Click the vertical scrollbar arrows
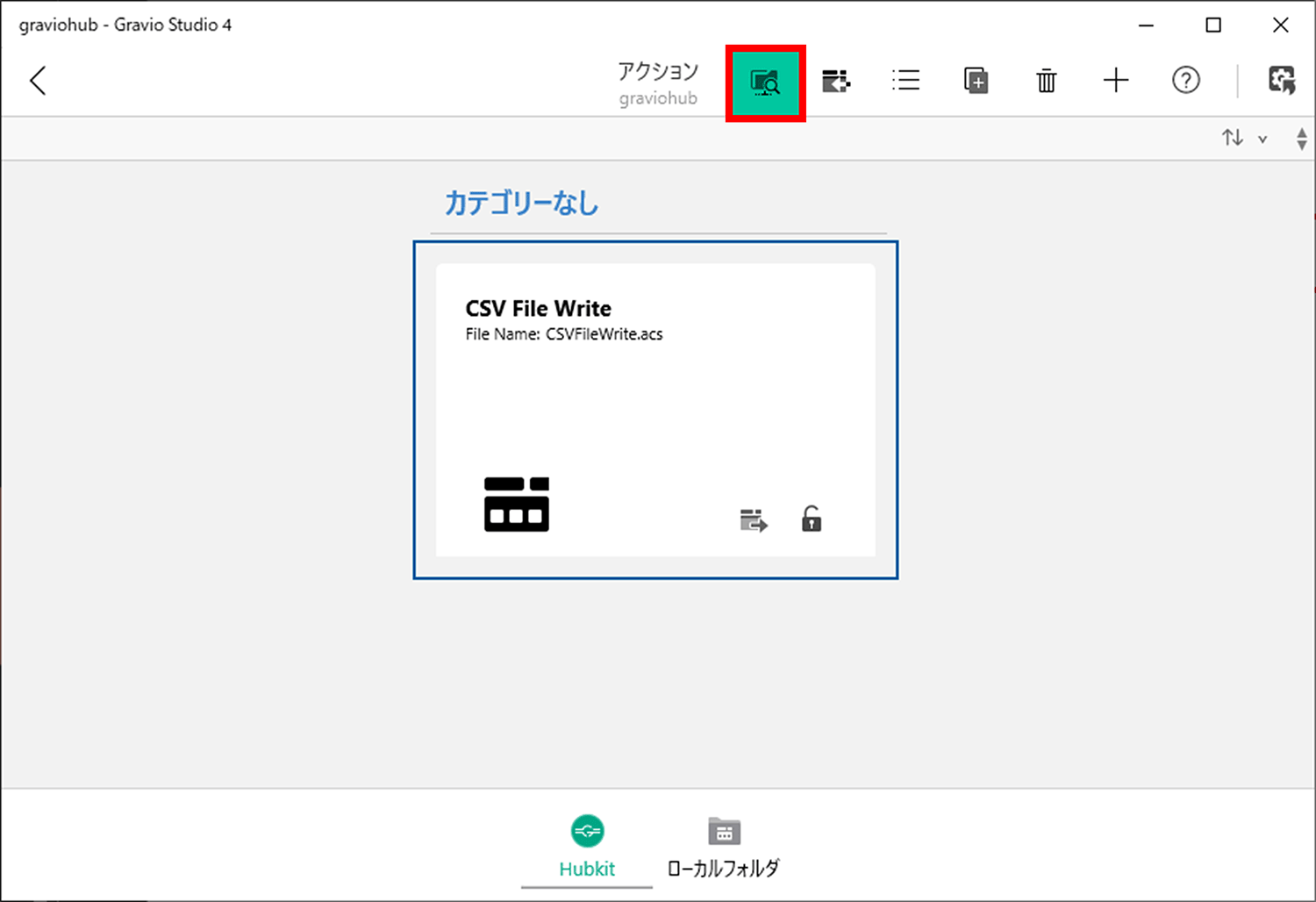The width and height of the screenshot is (1316, 902). (x=1302, y=139)
